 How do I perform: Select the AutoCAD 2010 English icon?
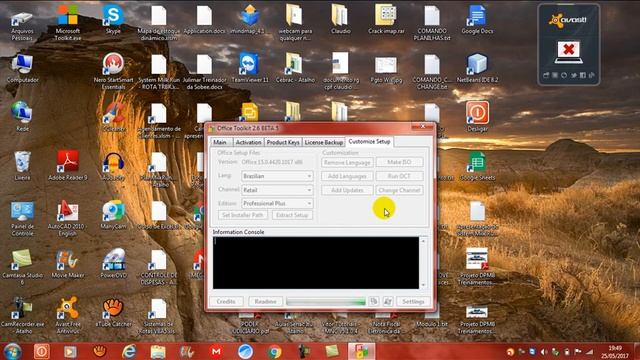pyautogui.click(x=68, y=218)
